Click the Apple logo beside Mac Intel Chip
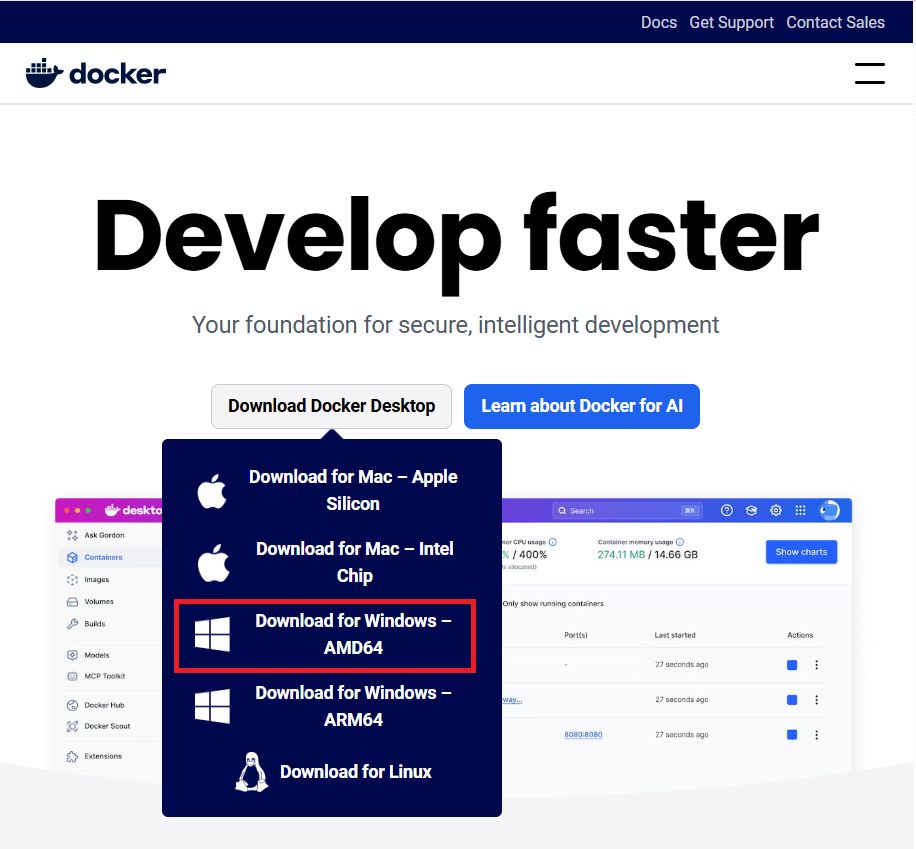Screen dimensions: 916x849 tap(212, 562)
